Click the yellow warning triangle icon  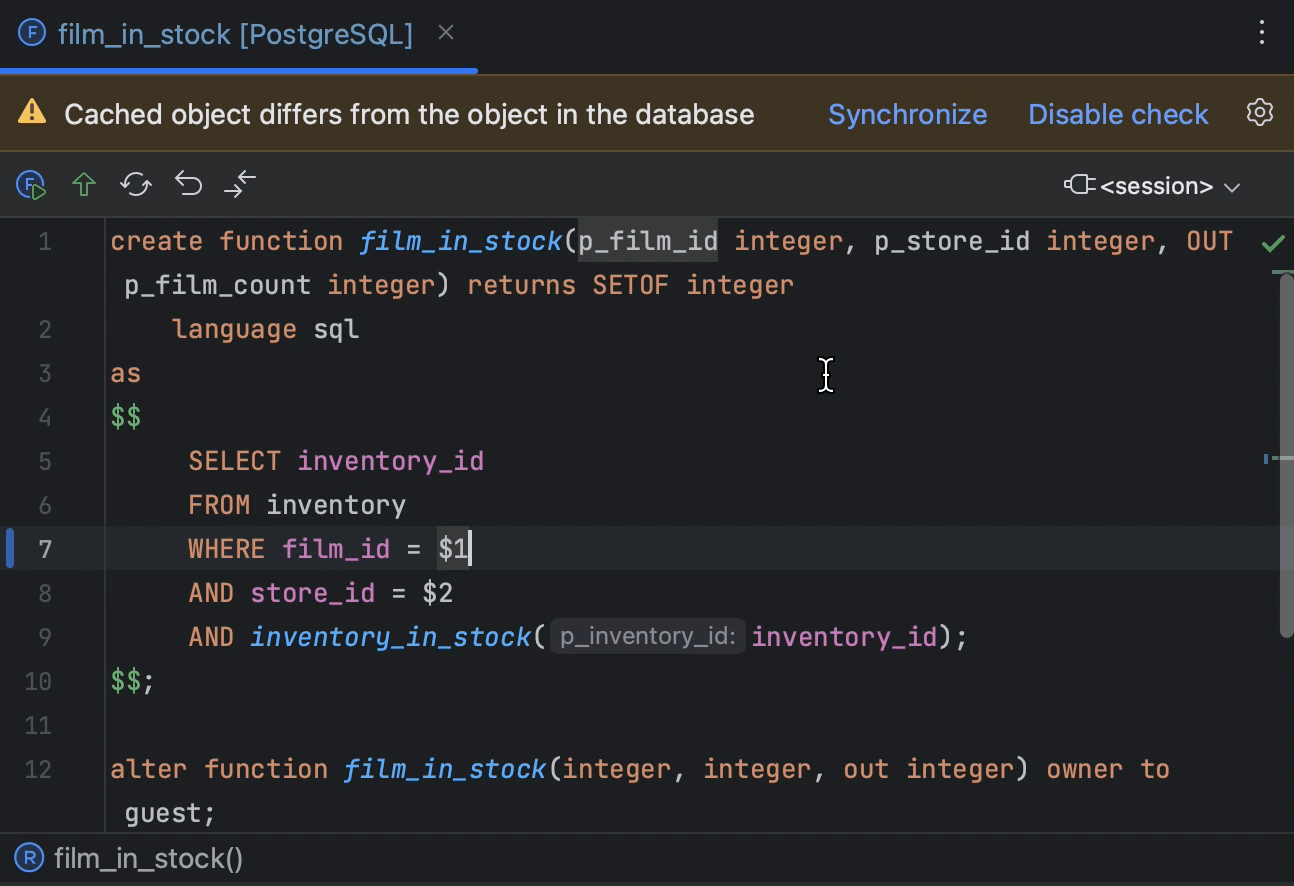point(32,112)
